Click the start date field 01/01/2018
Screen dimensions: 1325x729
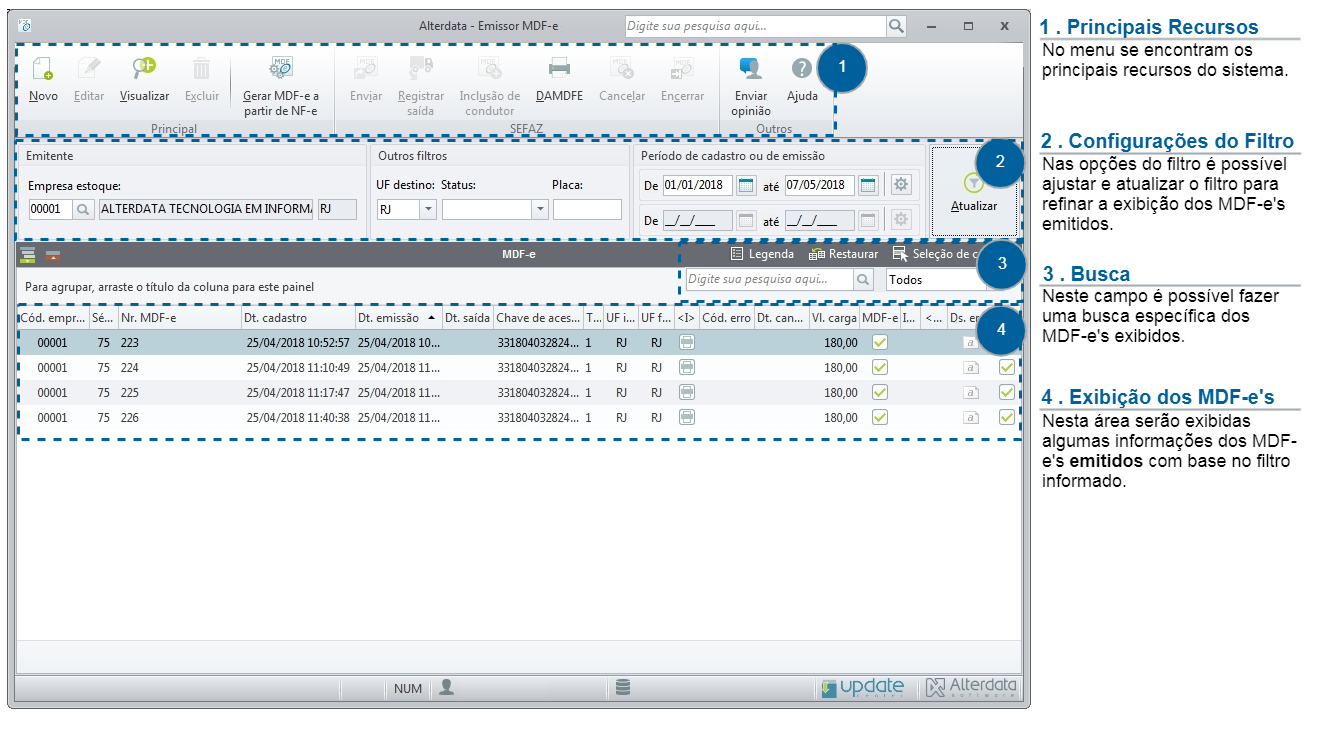click(x=697, y=185)
